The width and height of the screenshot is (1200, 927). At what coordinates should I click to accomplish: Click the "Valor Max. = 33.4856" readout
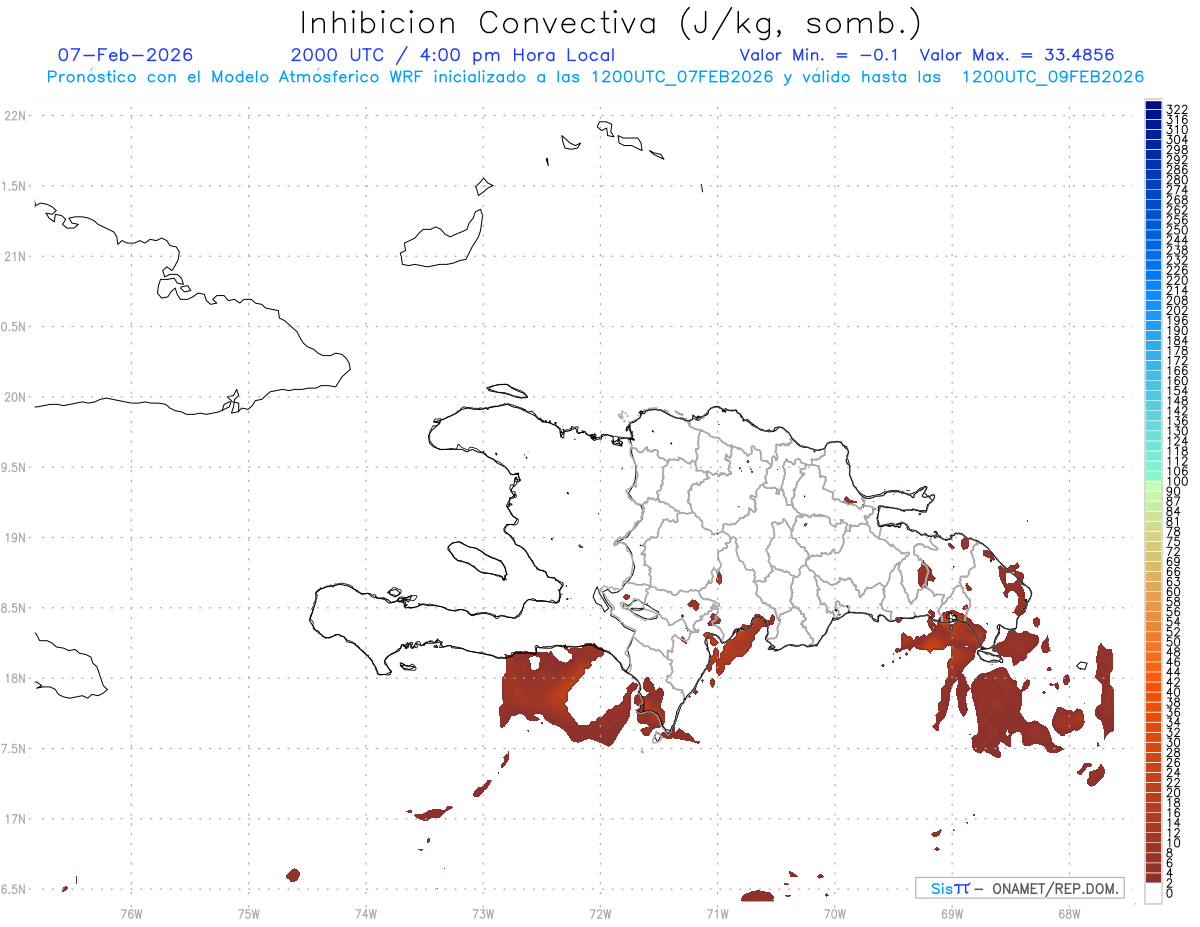click(x=1017, y=55)
